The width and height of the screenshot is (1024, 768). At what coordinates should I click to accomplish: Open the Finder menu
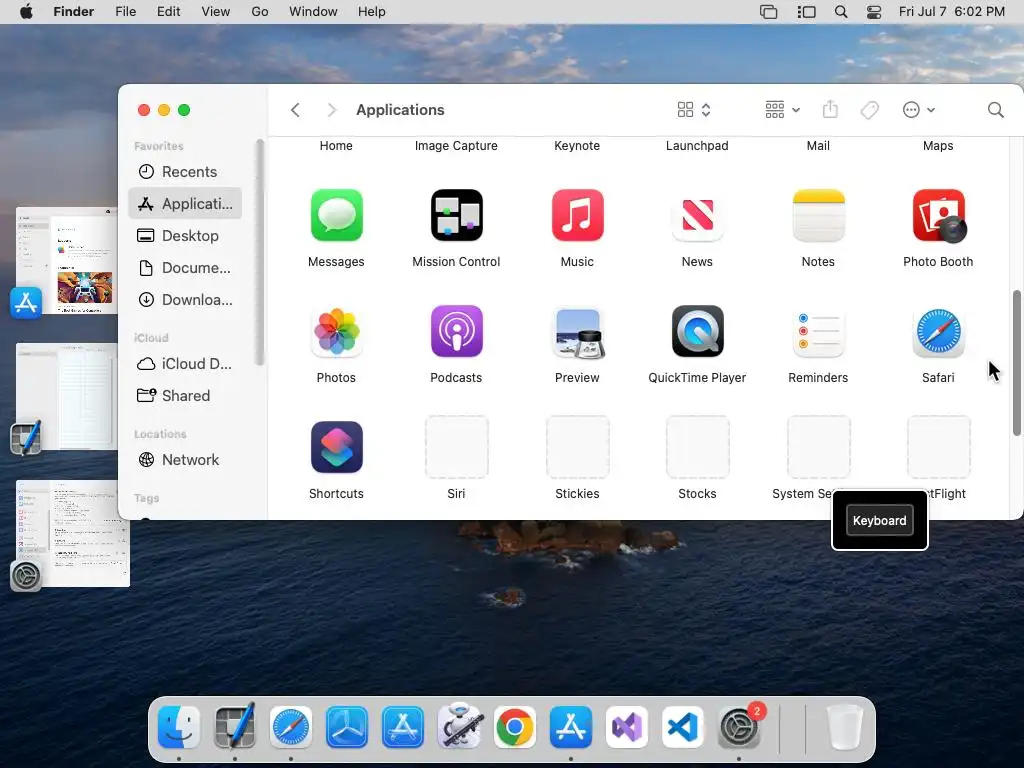pos(73,12)
